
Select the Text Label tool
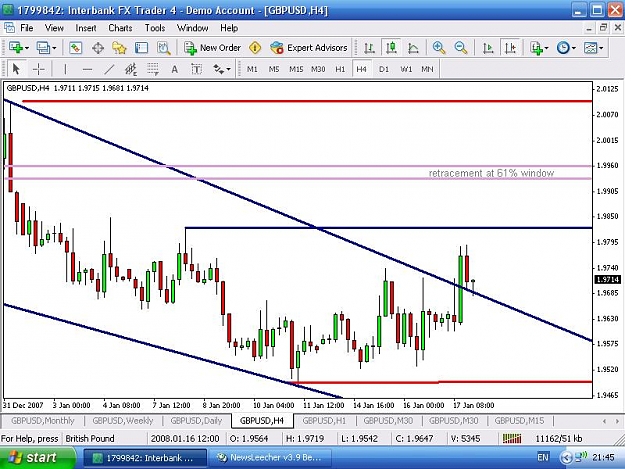(x=197, y=69)
